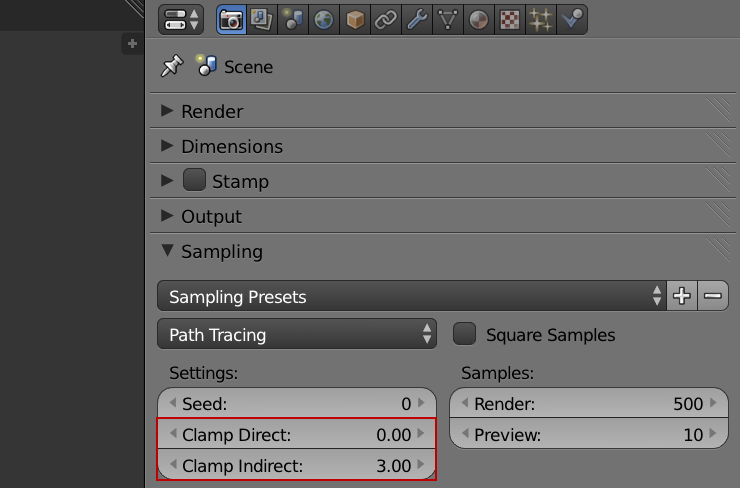Click the Scene datablock icon
The image size is (740, 488).
point(206,66)
